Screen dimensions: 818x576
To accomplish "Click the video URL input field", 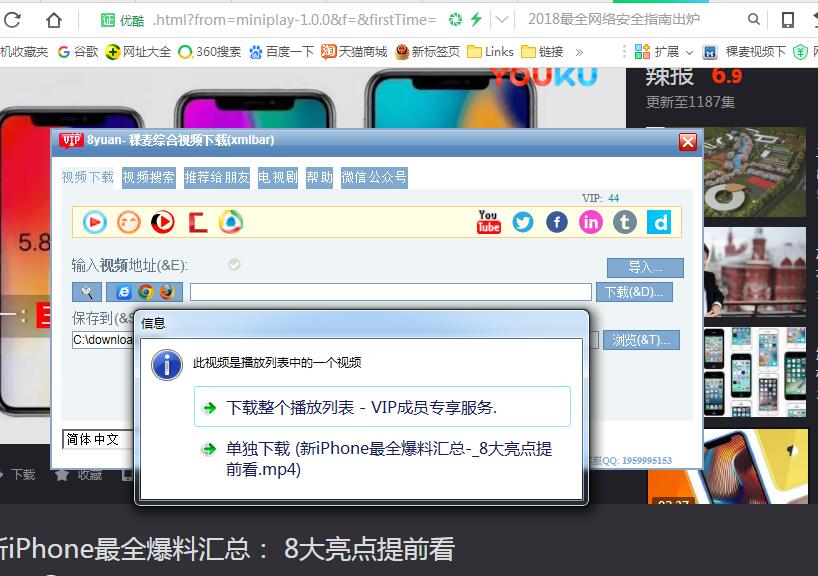I will point(391,292).
